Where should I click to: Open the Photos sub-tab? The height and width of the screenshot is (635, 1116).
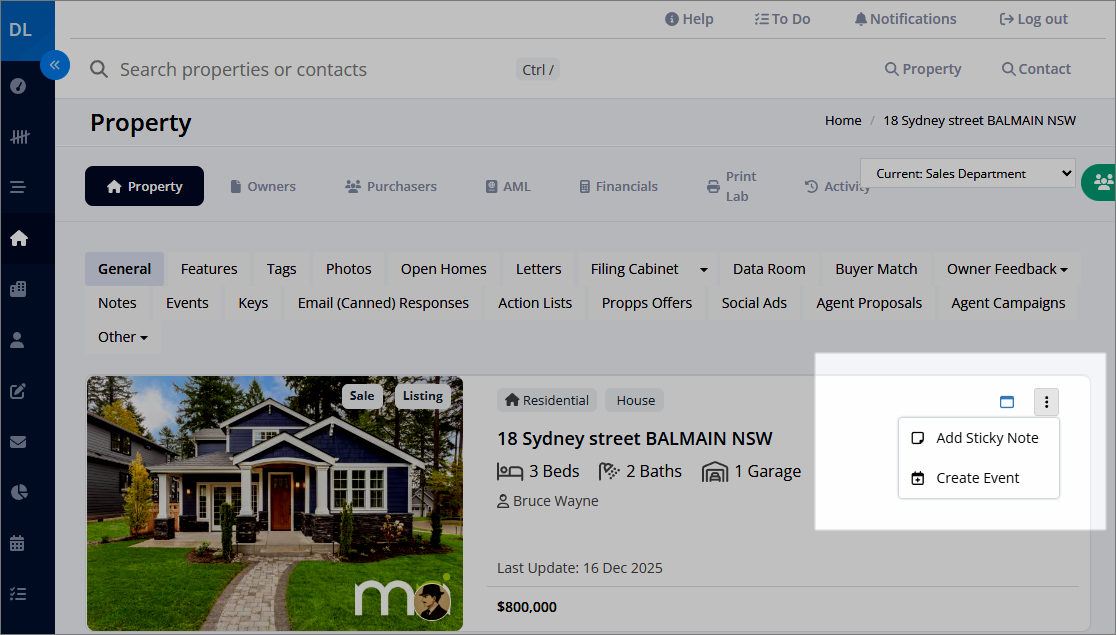coord(349,269)
